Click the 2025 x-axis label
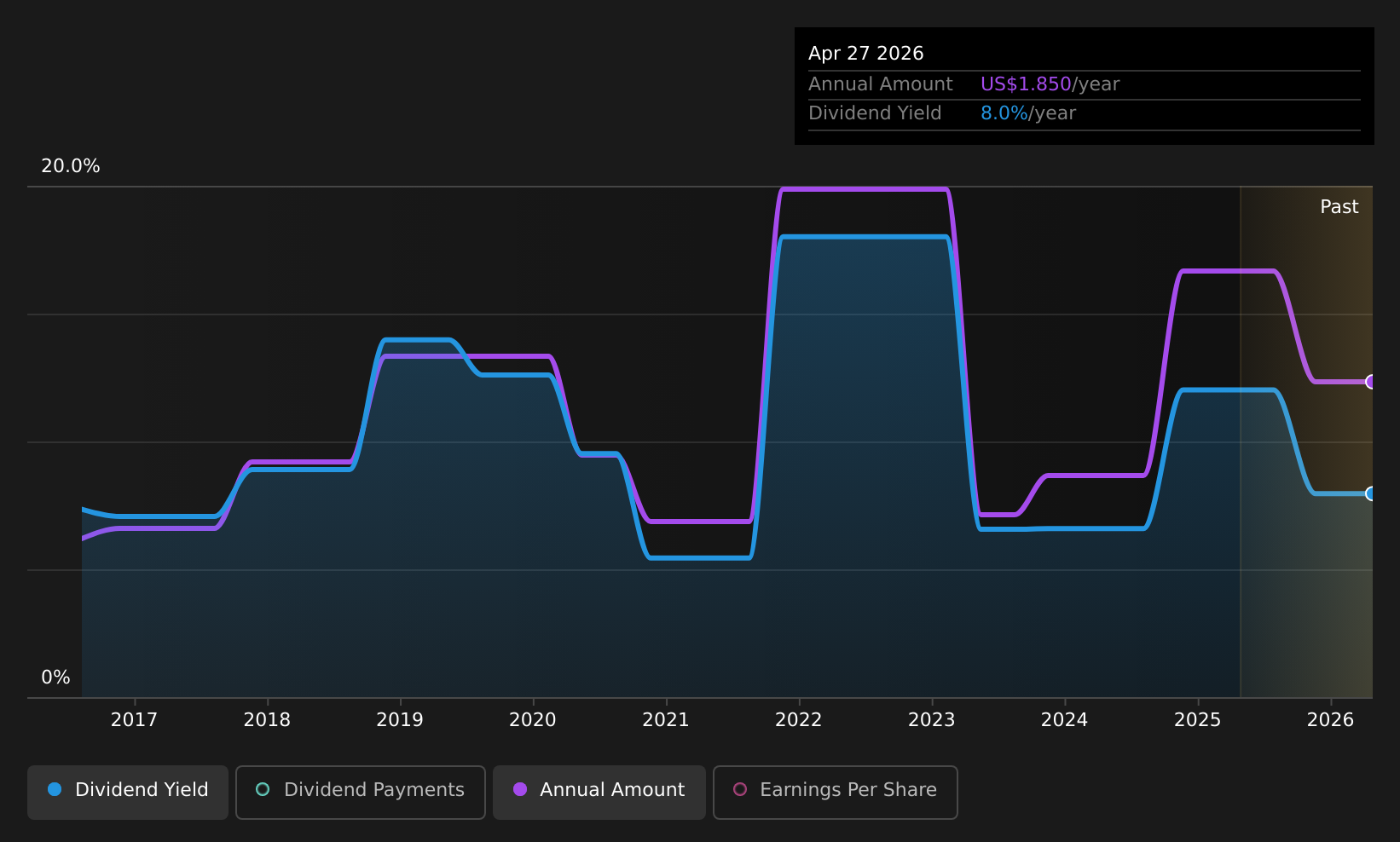The image size is (1400, 842). coord(1198,720)
